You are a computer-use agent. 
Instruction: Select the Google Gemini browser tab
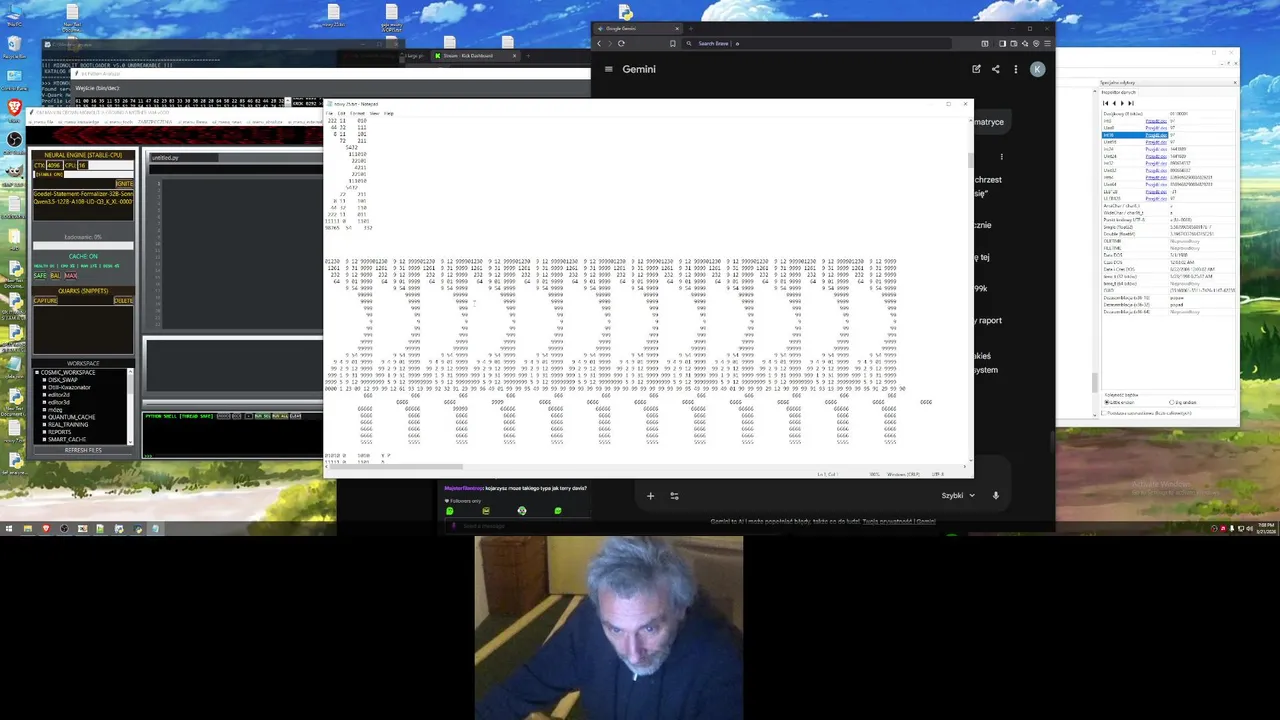[x=636, y=28]
